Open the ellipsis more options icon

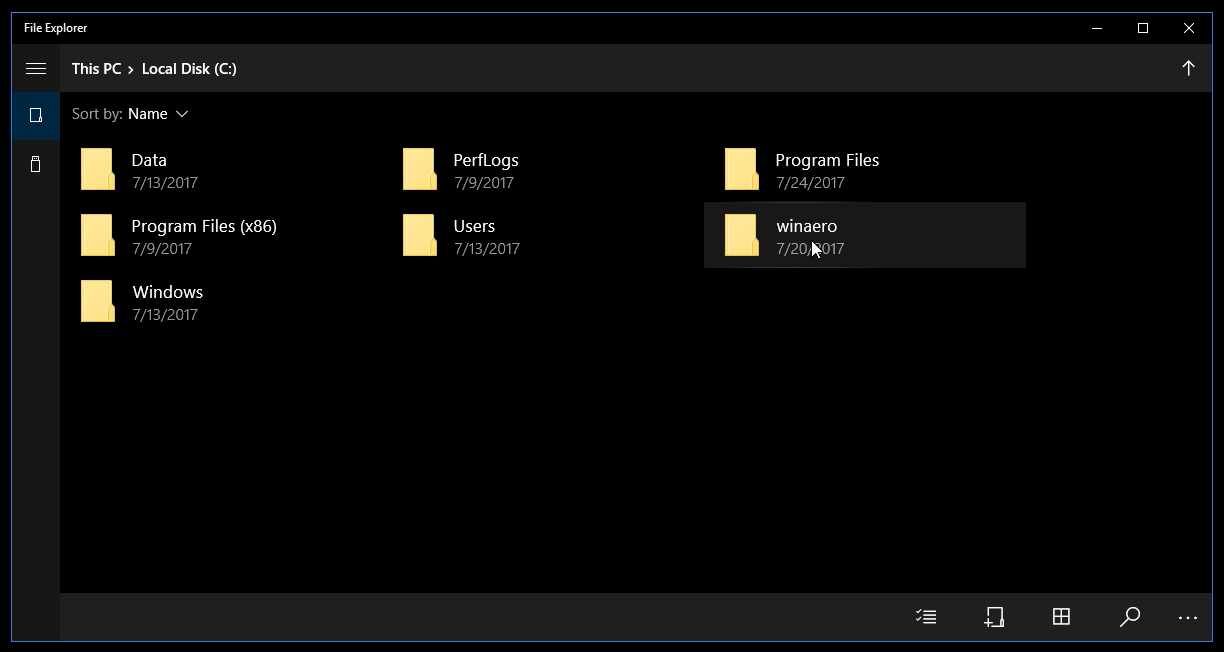1188,617
